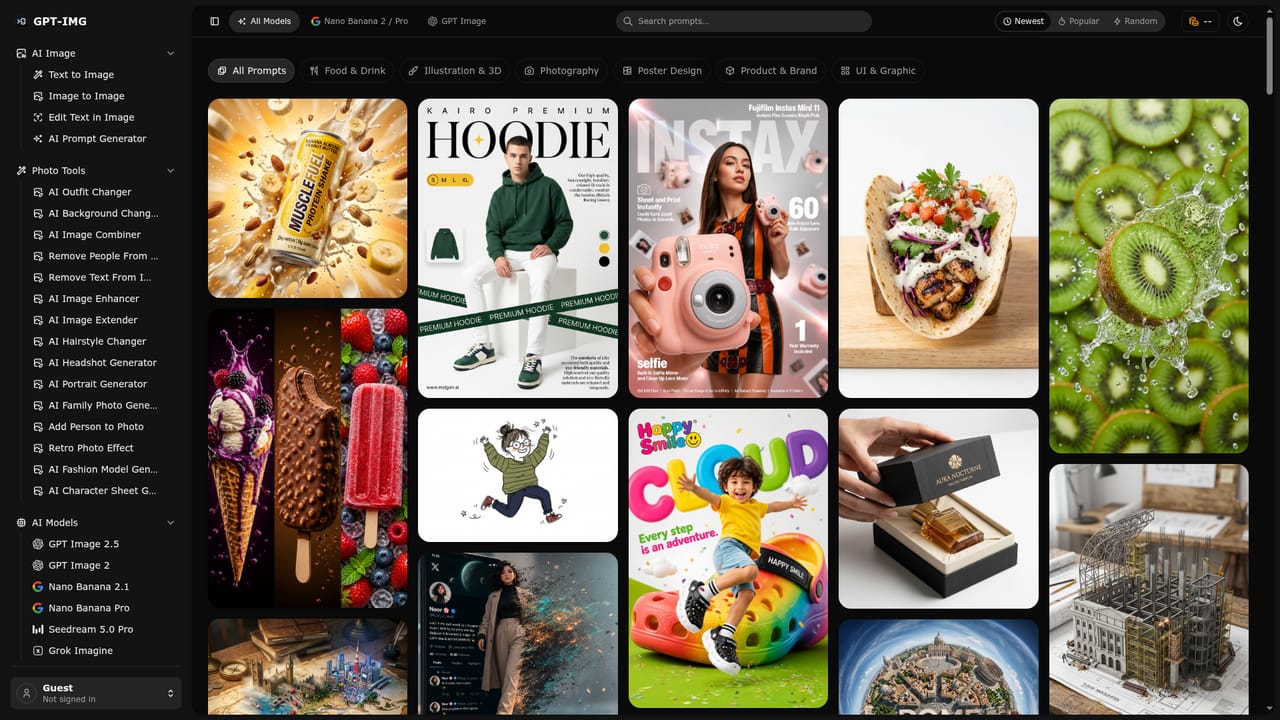Select the All Prompts category tab

click(252, 70)
